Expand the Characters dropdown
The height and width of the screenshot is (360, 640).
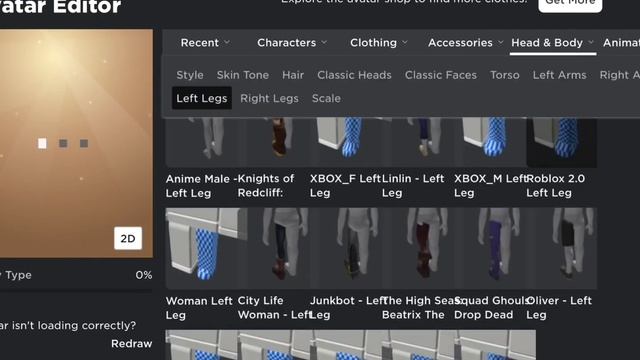[x=292, y=43]
